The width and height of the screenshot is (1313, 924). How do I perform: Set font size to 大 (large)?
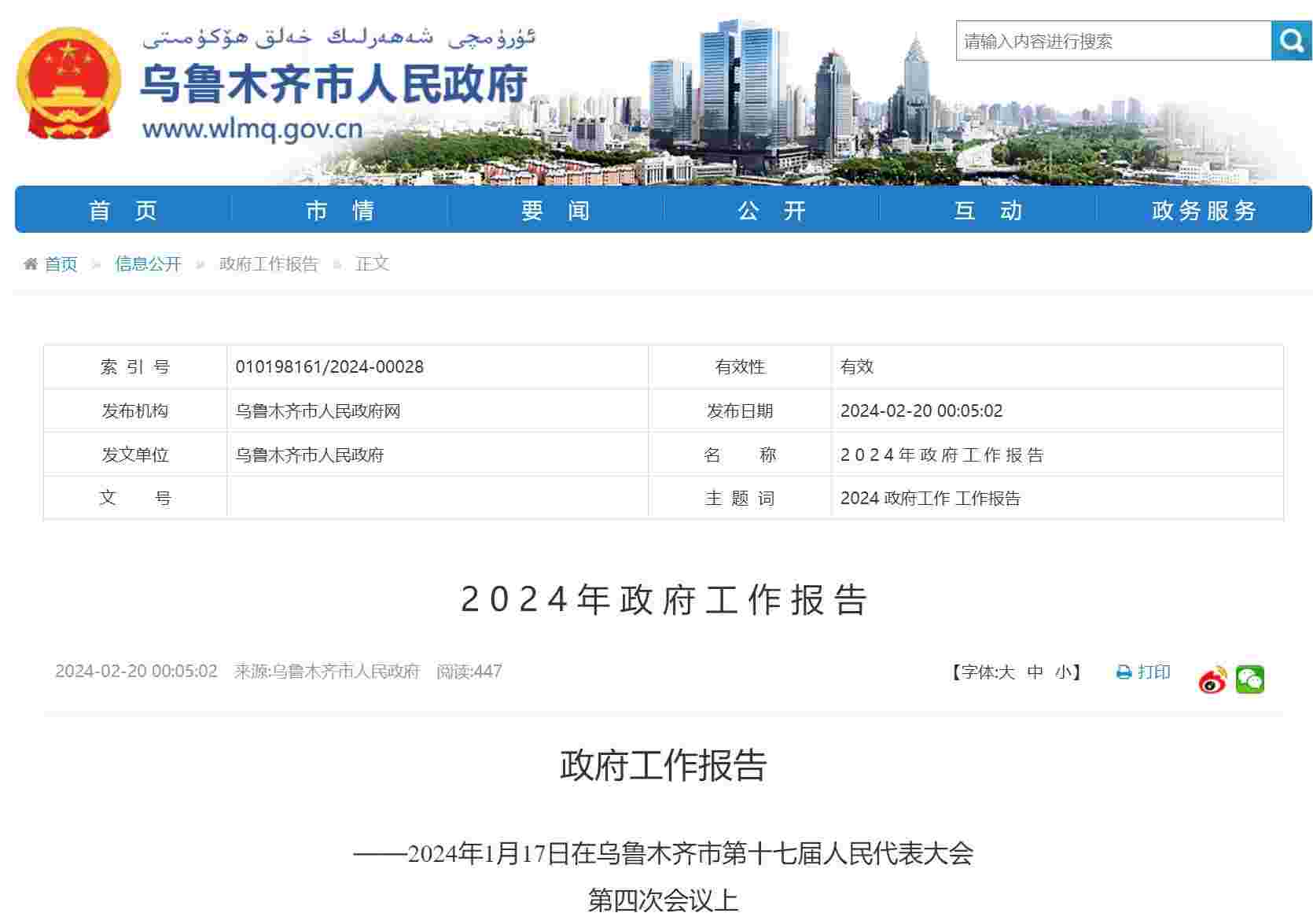1007,672
